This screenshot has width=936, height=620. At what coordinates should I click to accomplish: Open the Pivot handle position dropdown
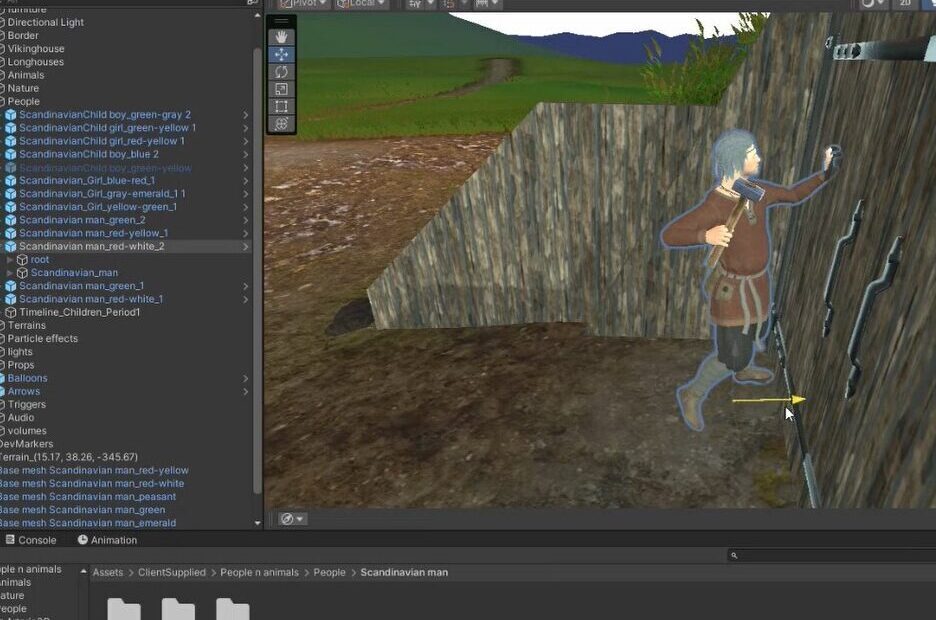(x=303, y=4)
